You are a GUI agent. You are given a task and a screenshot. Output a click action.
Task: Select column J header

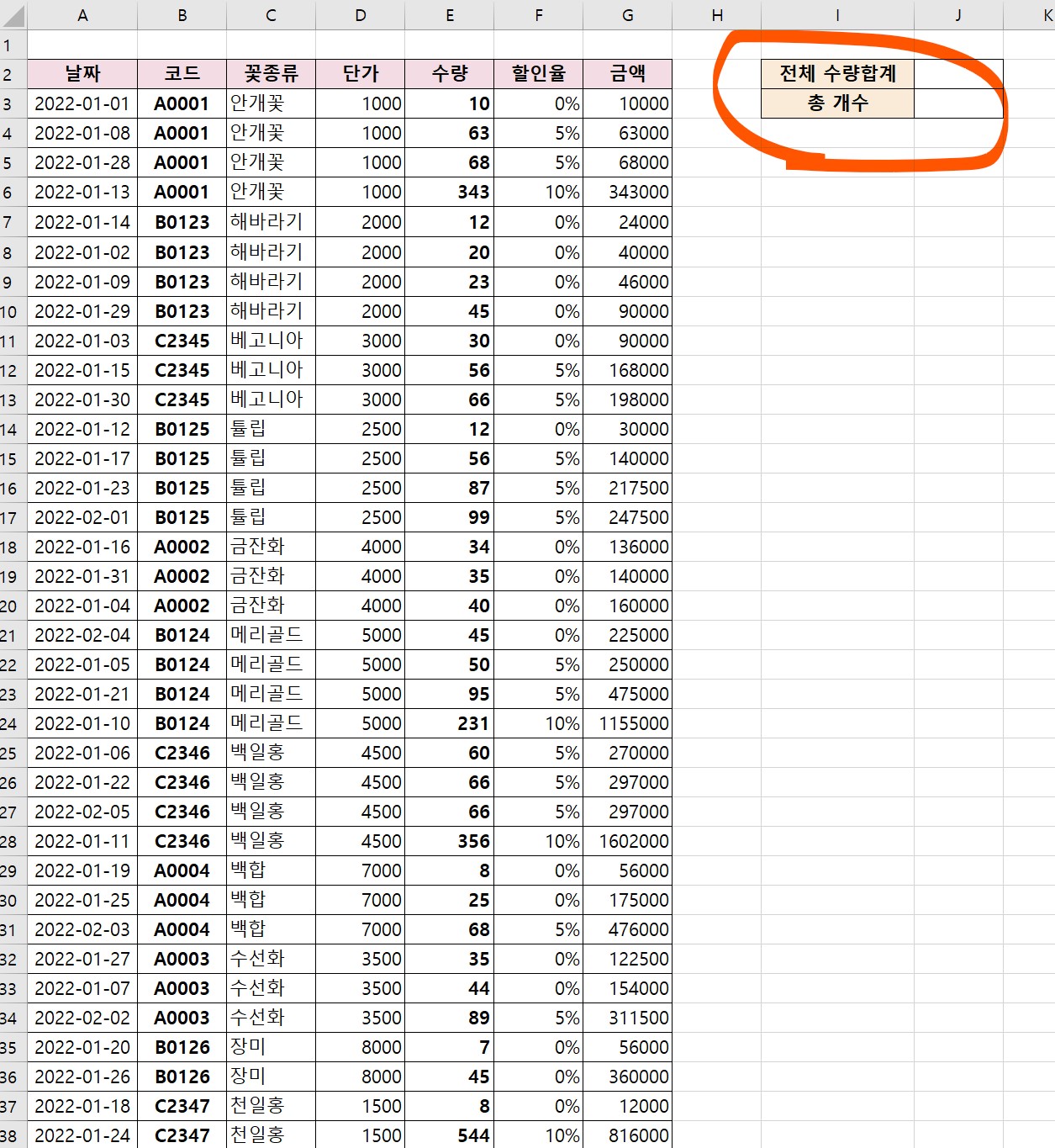click(958, 15)
